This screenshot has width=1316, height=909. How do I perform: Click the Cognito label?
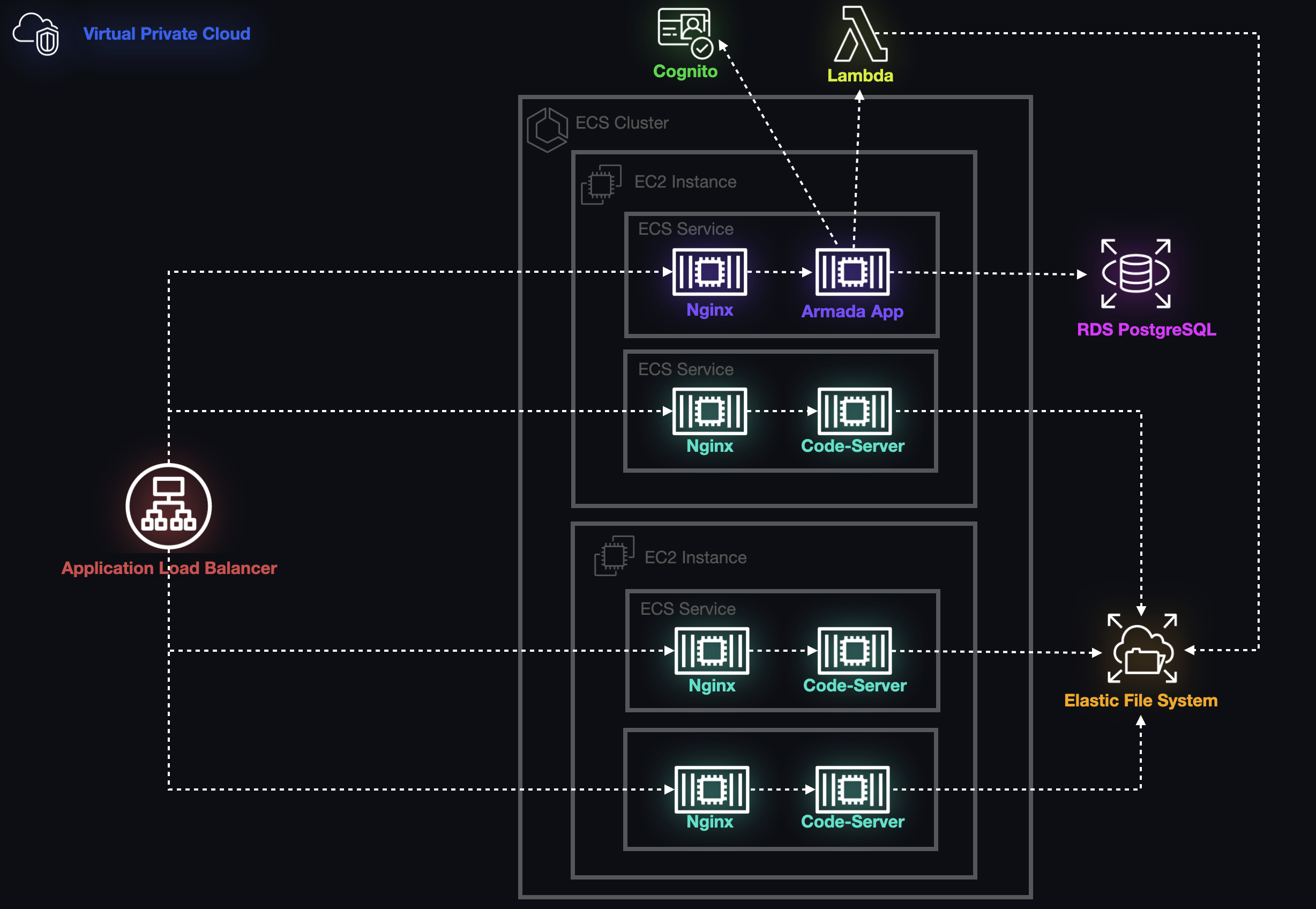tap(685, 71)
